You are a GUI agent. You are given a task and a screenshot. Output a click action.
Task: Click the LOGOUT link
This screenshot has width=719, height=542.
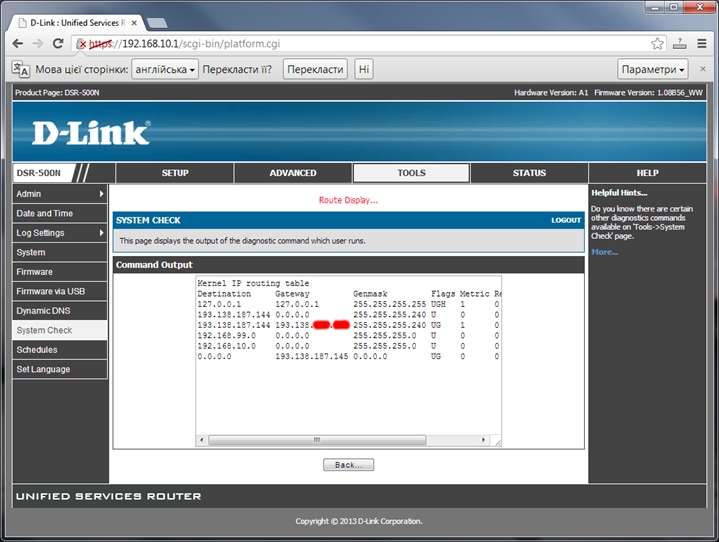pyautogui.click(x=565, y=220)
